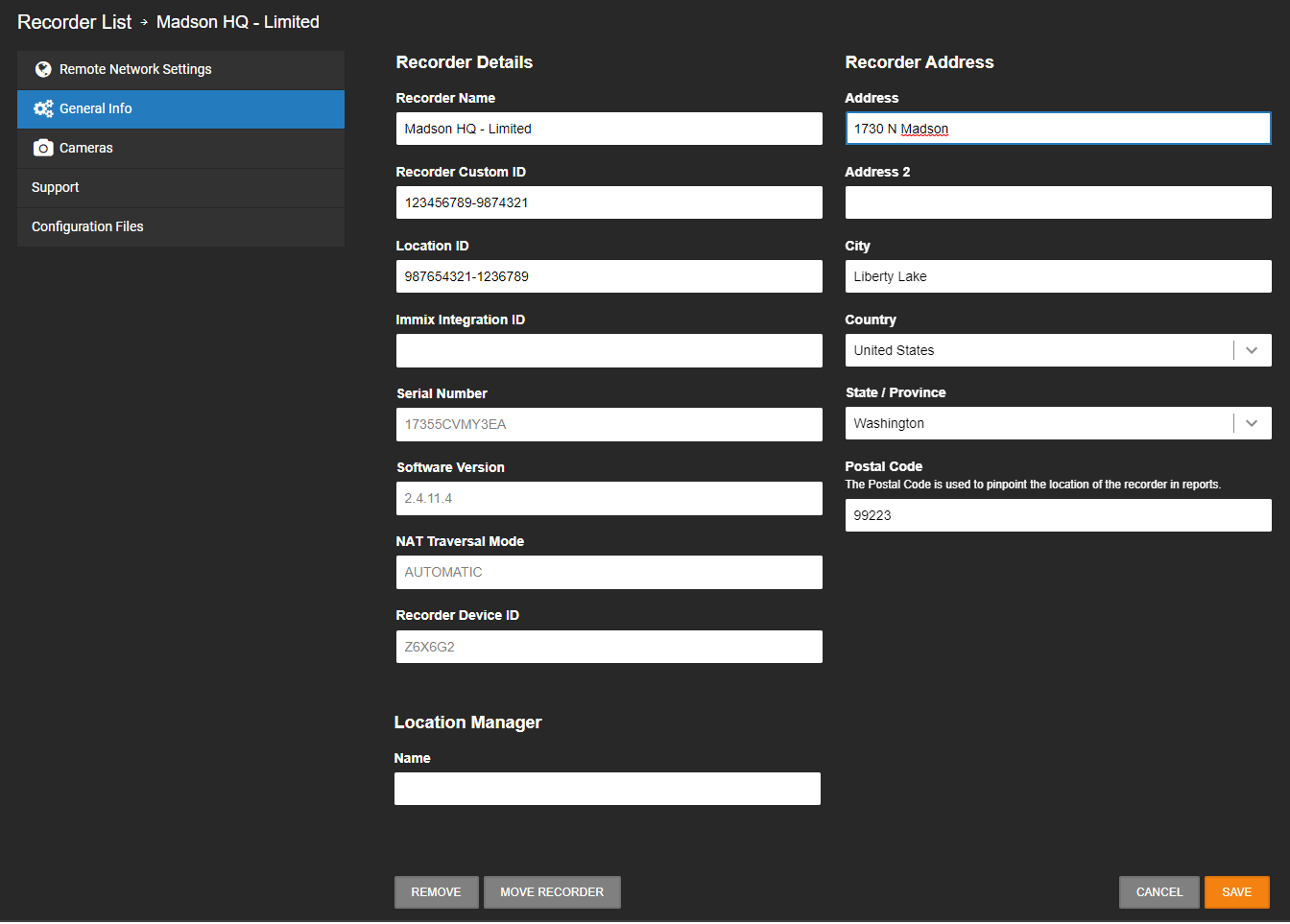The image size is (1290, 924).
Task: Go back to Recorder List breadcrumb
Action: tap(74, 22)
